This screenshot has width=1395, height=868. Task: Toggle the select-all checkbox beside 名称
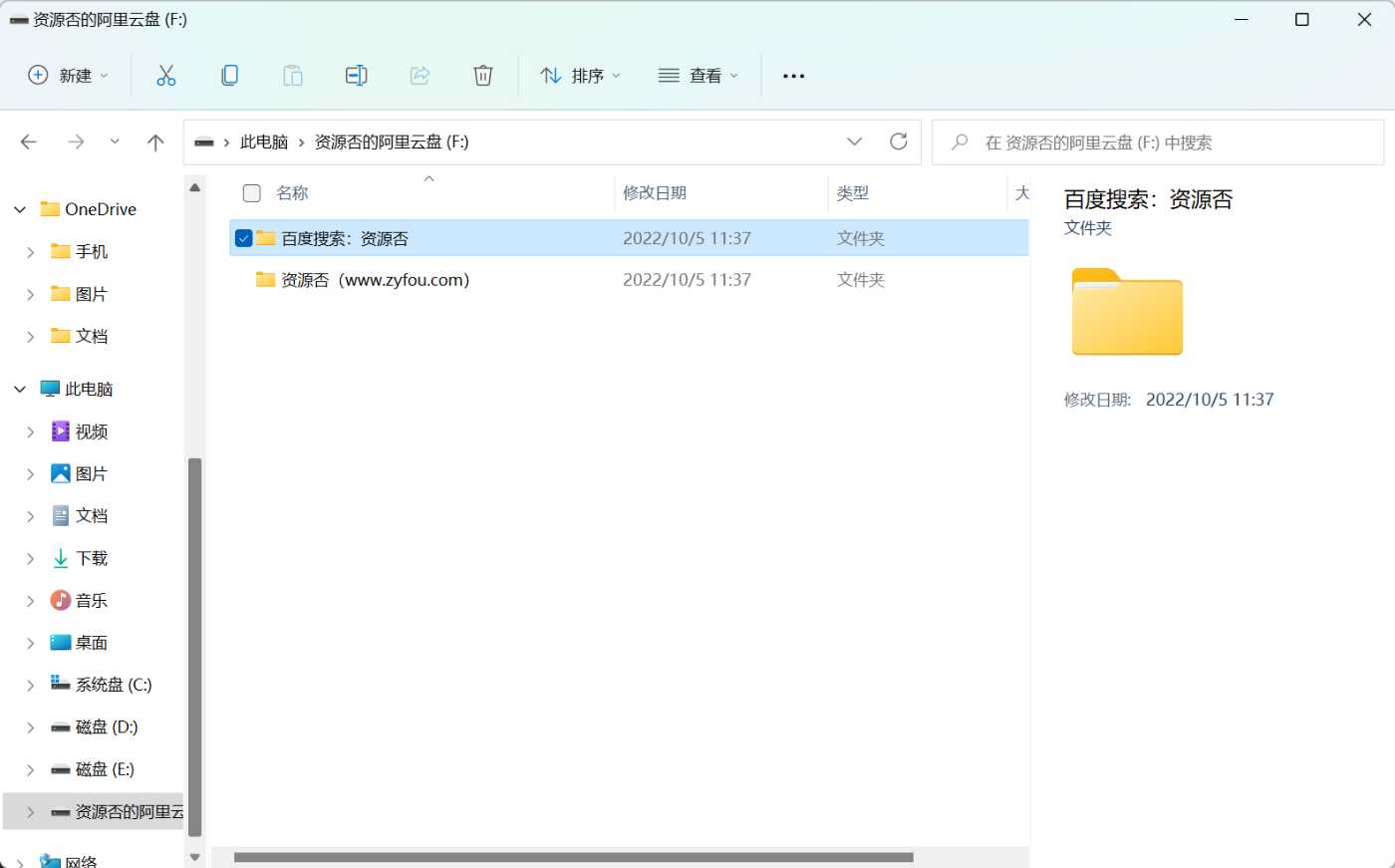click(252, 193)
